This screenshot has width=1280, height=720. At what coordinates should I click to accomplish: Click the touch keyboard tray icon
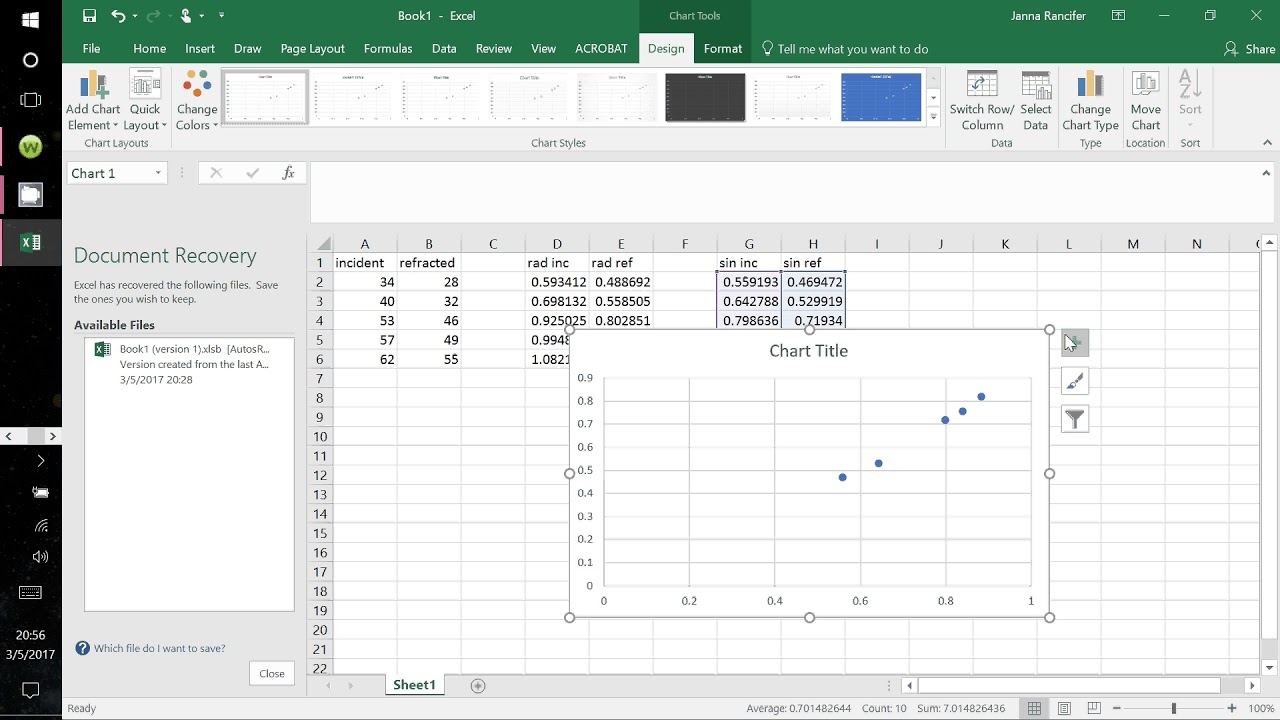(x=30, y=592)
